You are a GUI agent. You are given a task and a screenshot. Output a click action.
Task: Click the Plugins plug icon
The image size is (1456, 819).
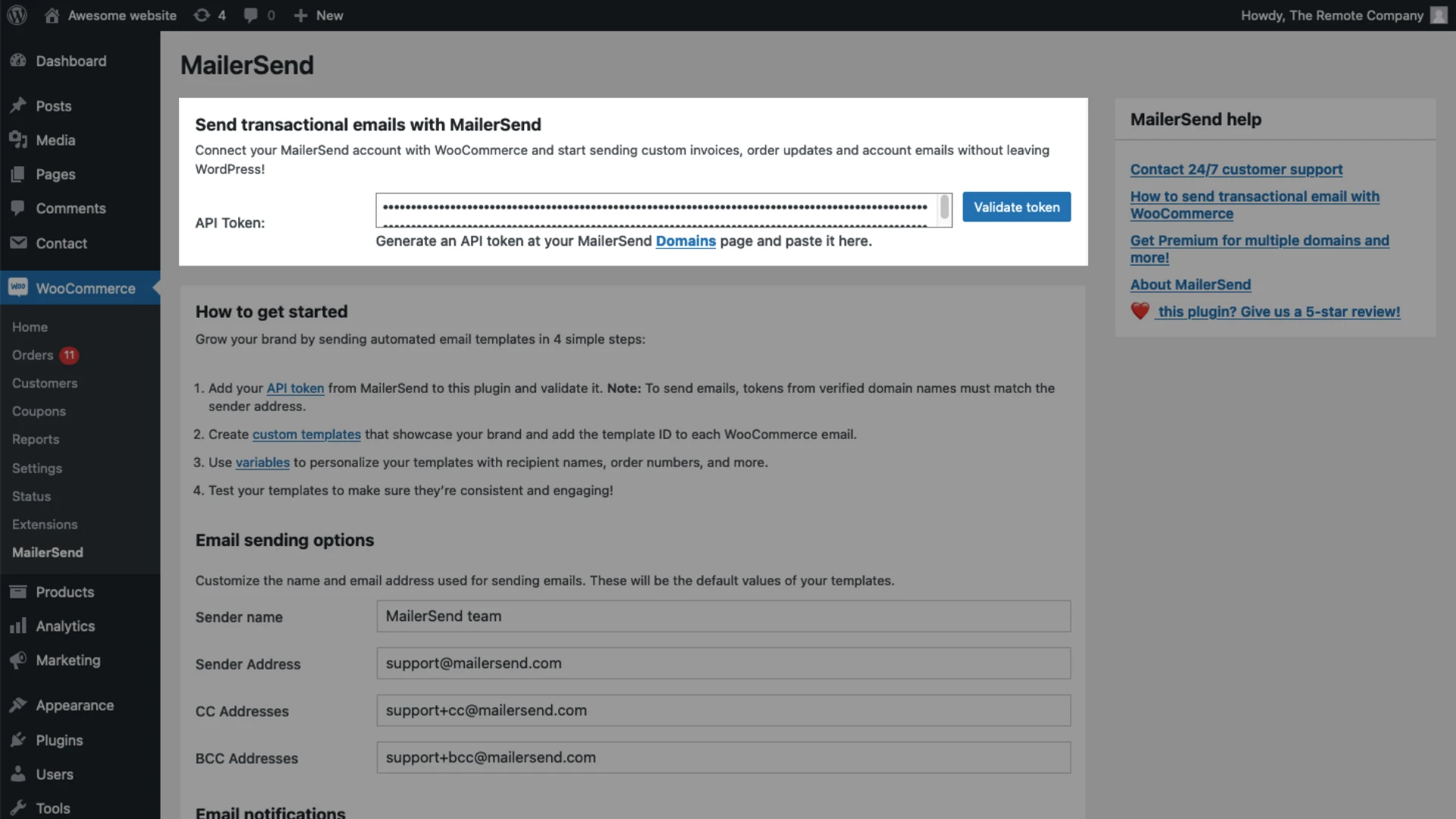pos(18,739)
